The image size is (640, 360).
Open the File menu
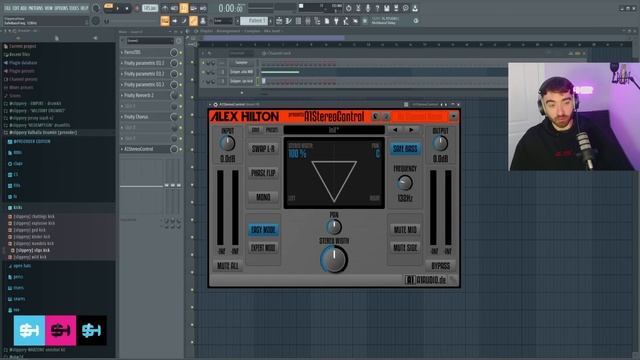click(7, 8)
